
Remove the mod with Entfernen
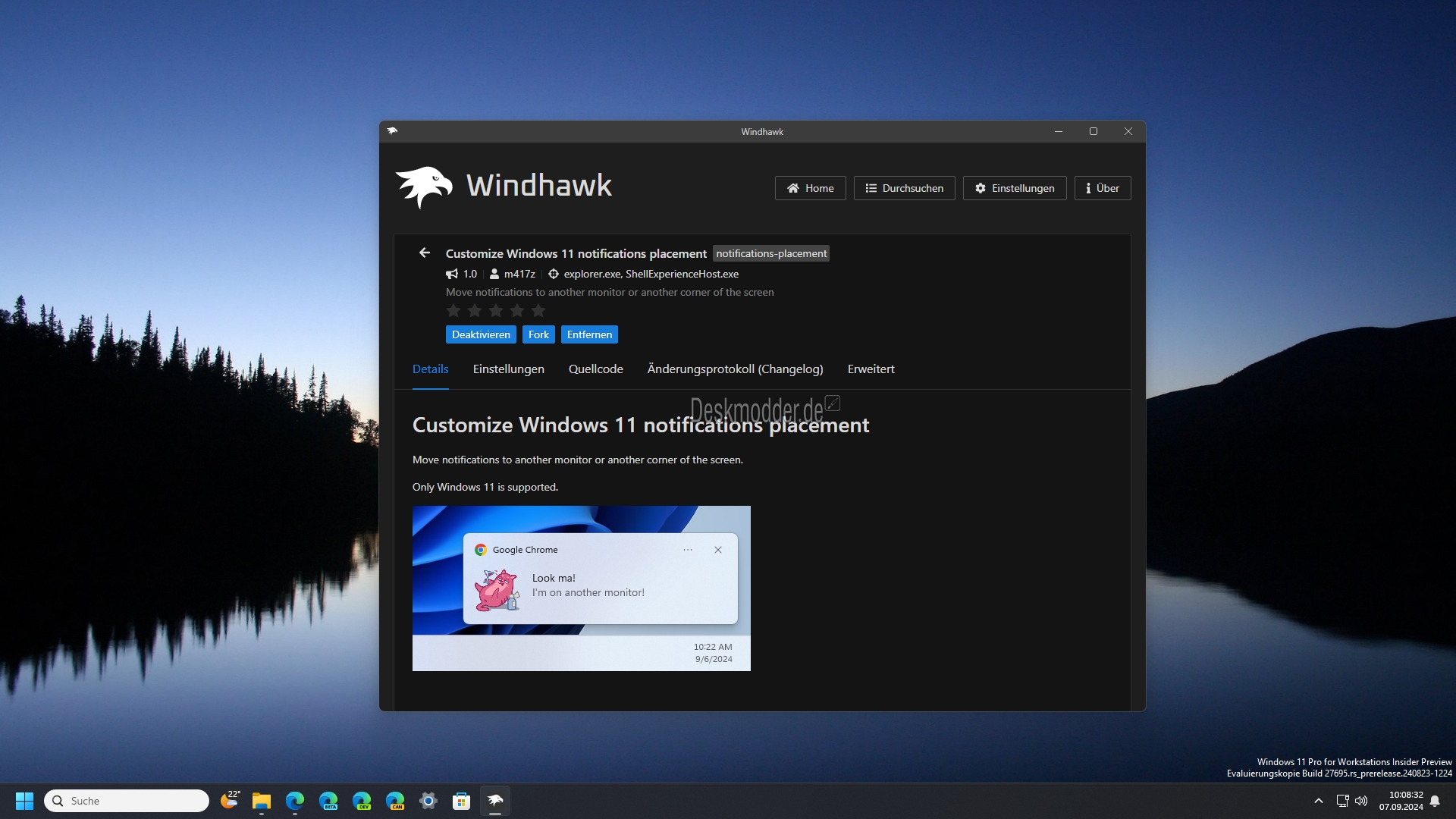click(589, 334)
